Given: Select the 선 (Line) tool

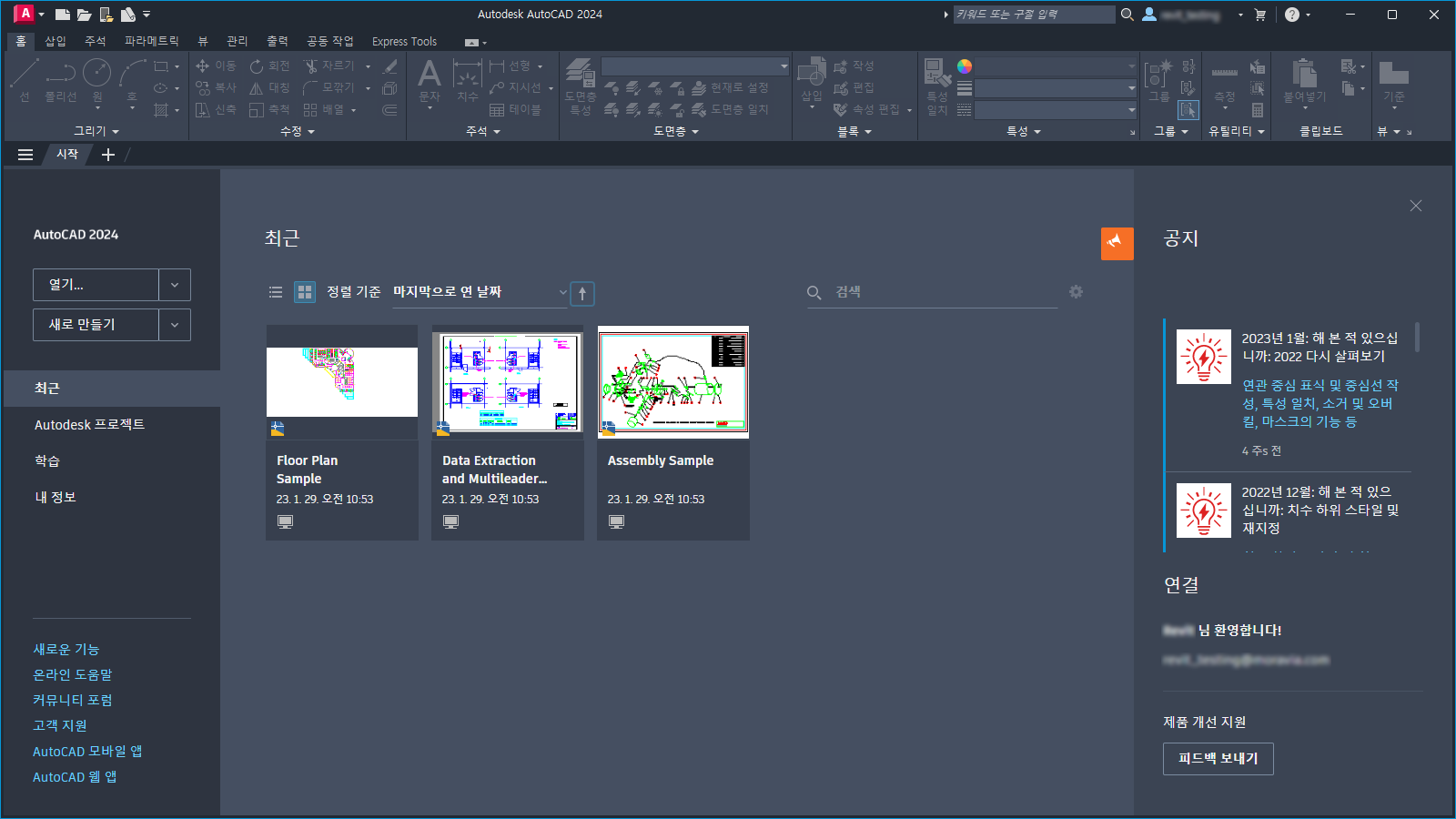Looking at the screenshot, I should pos(25,80).
